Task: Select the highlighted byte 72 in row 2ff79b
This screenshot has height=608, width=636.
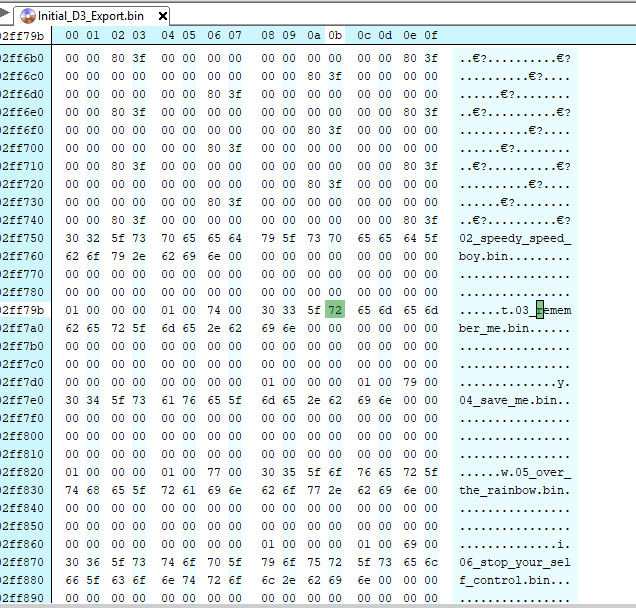Action: click(335, 310)
